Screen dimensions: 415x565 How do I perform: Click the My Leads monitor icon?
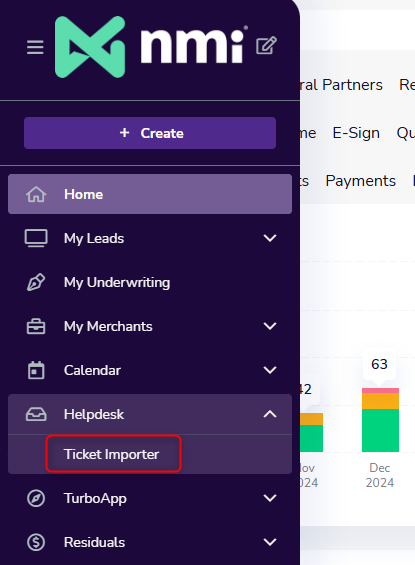[36, 238]
